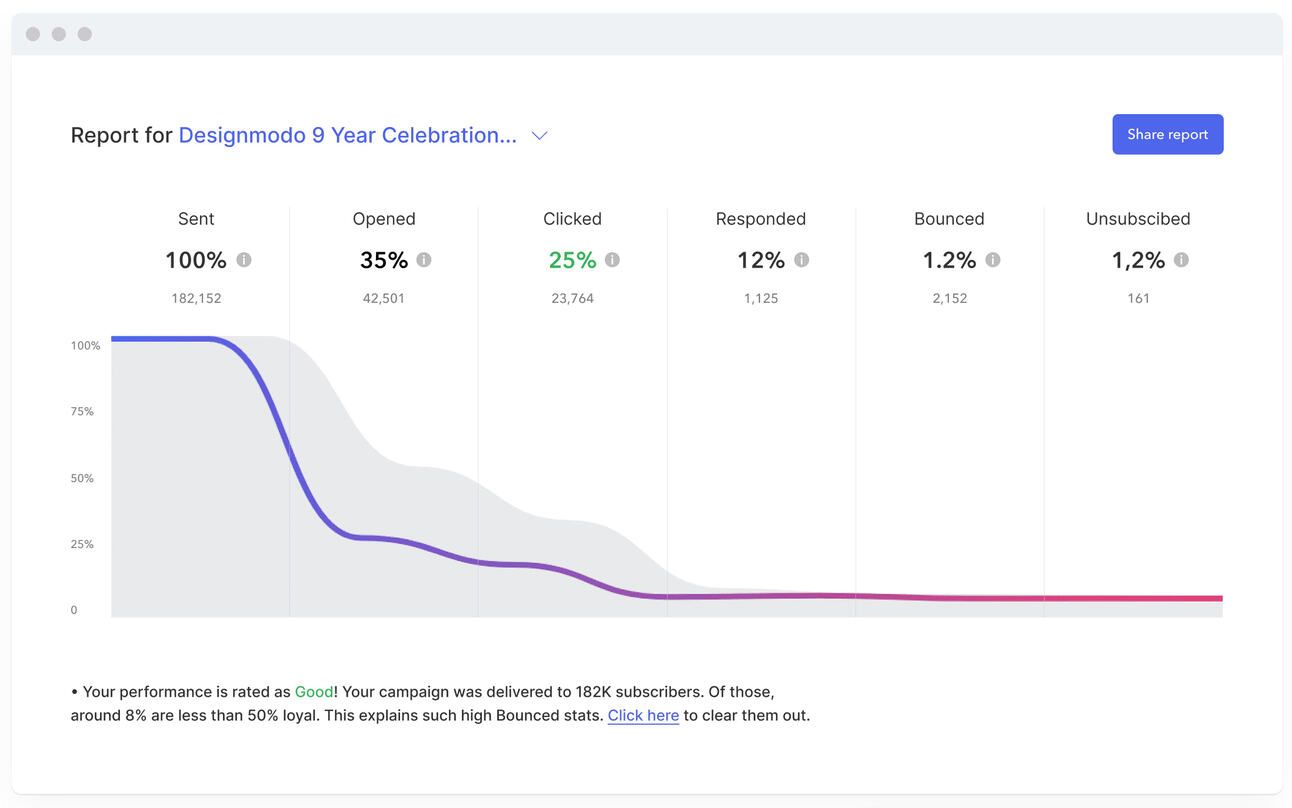Select the Sent column header
The image size is (1292, 808).
(196, 219)
